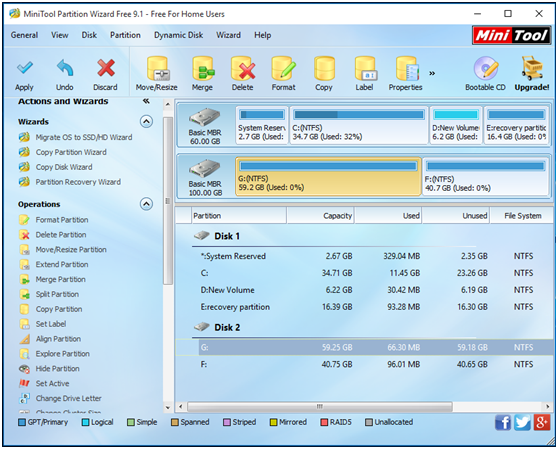The height and width of the screenshot is (449, 558).
Task: Open the Wizard menu
Action: pyautogui.click(x=228, y=35)
